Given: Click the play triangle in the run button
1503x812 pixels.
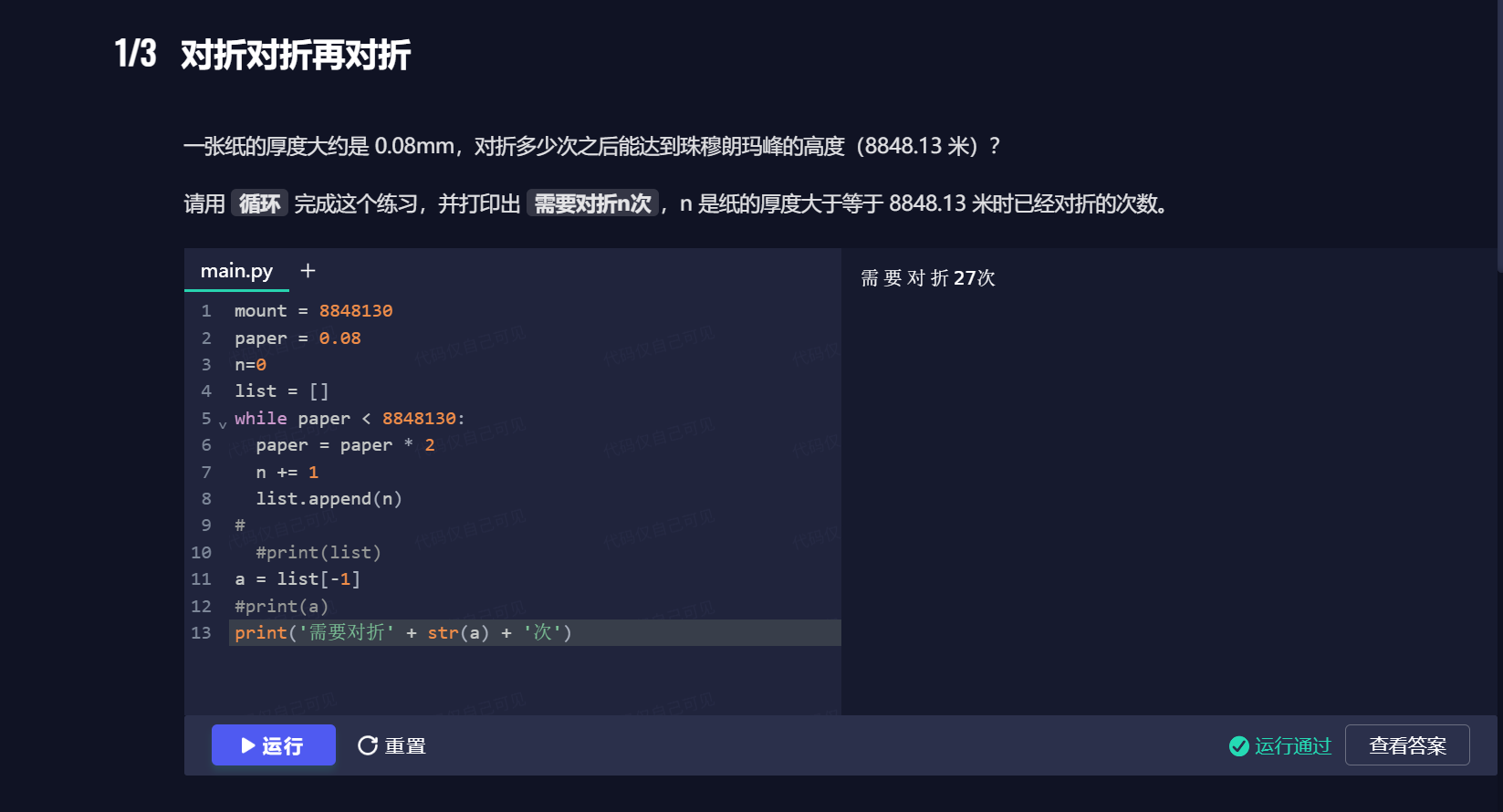Looking at the screenshot, I should pyautogui.click(x=248, y=745).
